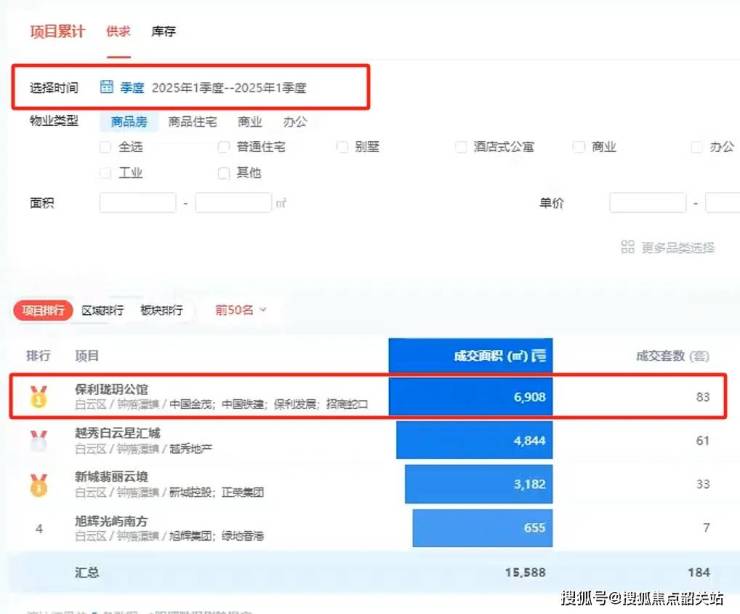Click the 项目排行 button
Image resolution: width=740 pixels, height=614 pixels.
pos(43,310)
